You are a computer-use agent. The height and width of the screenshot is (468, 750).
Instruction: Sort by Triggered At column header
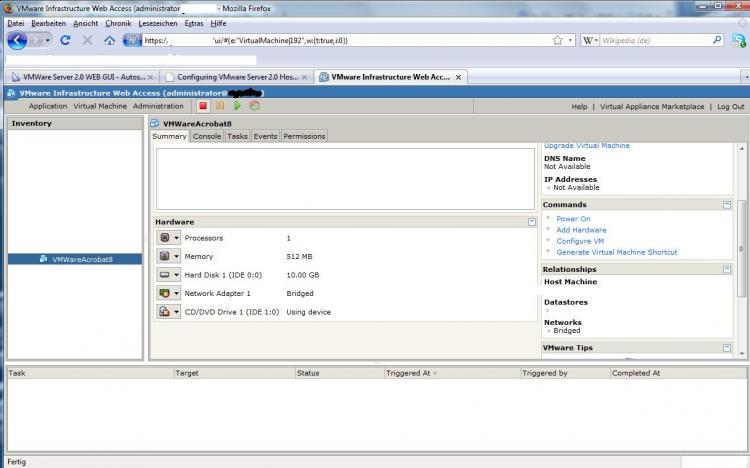pos(408,373)
